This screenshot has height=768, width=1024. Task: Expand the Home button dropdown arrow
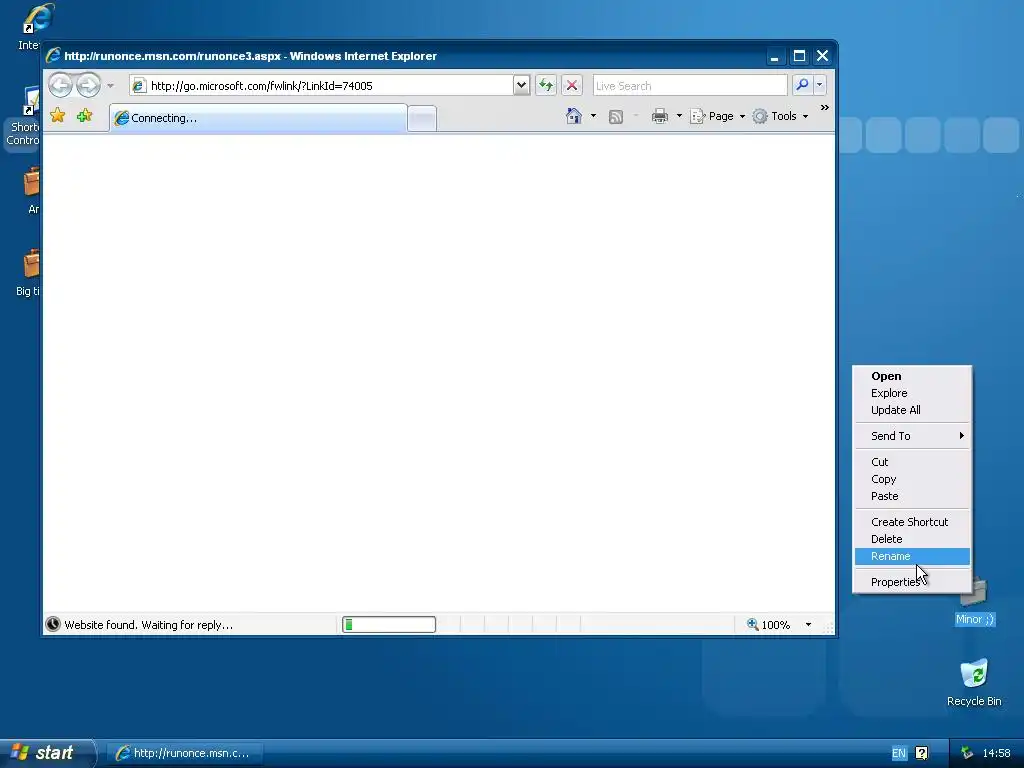[x=593, y=116]
